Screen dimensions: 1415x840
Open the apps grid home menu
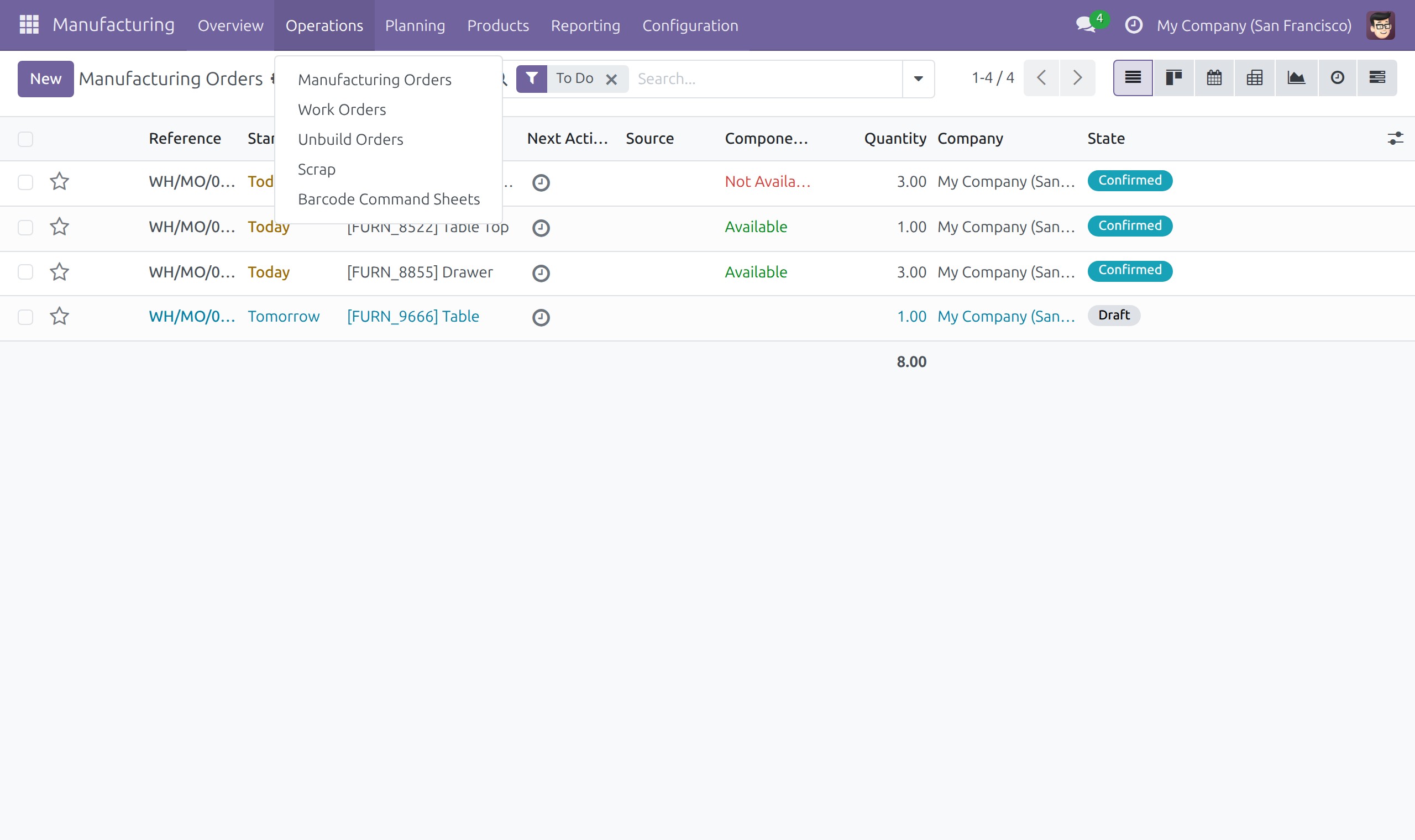[29, 25]
